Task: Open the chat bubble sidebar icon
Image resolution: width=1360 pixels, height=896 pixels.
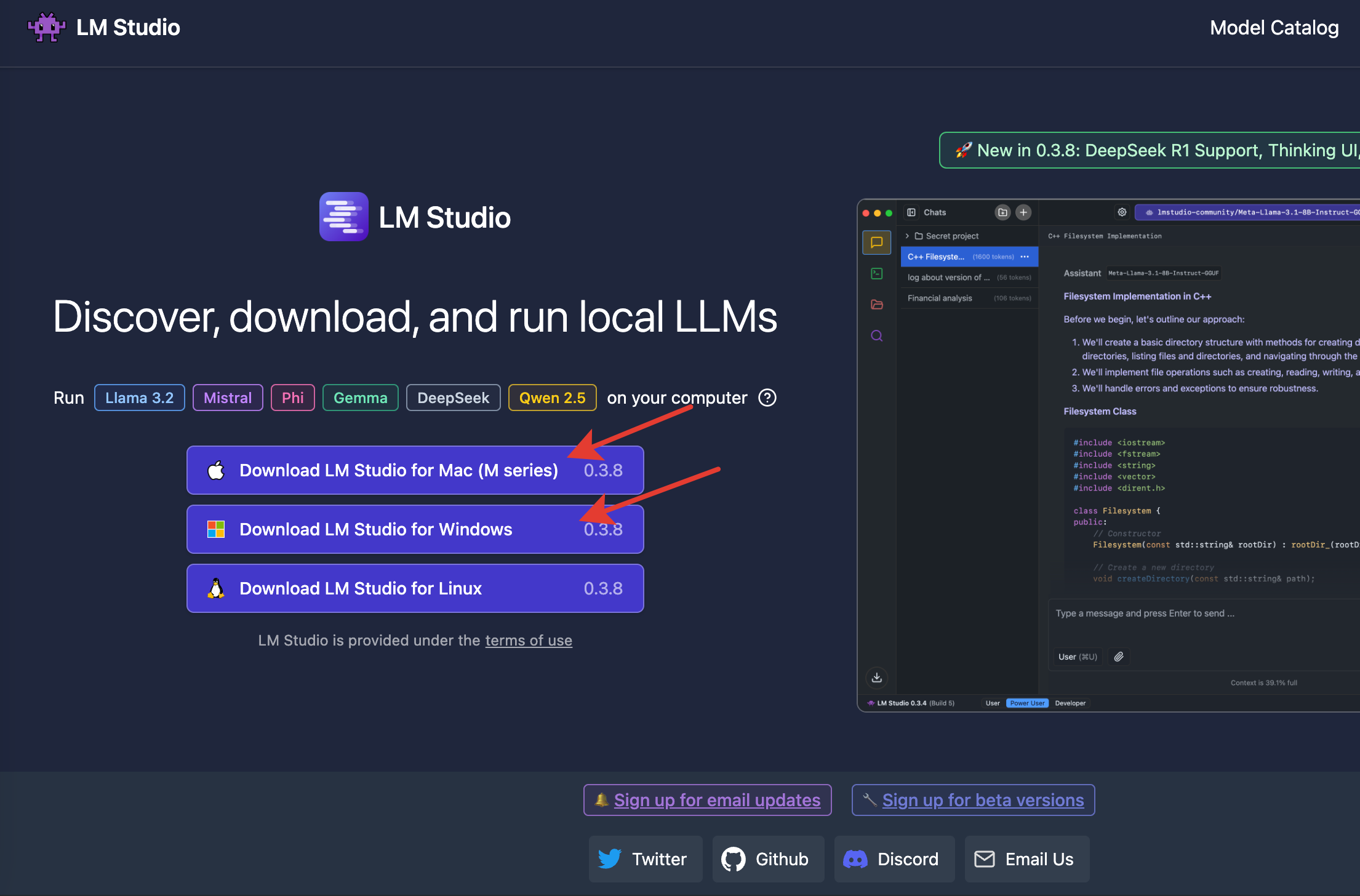Action: point(877,242)
